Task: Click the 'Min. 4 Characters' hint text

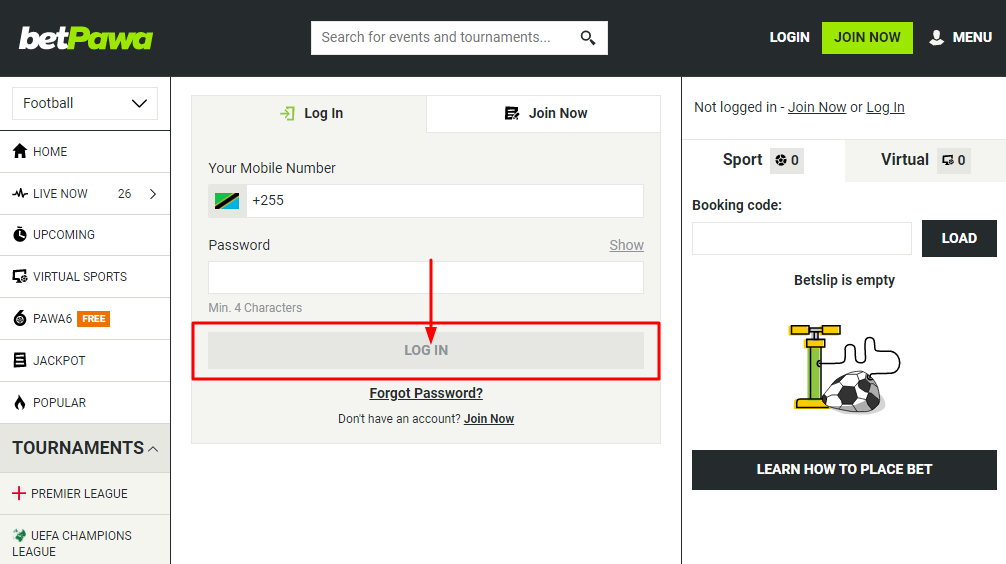Action: click(x=255, y=308)
